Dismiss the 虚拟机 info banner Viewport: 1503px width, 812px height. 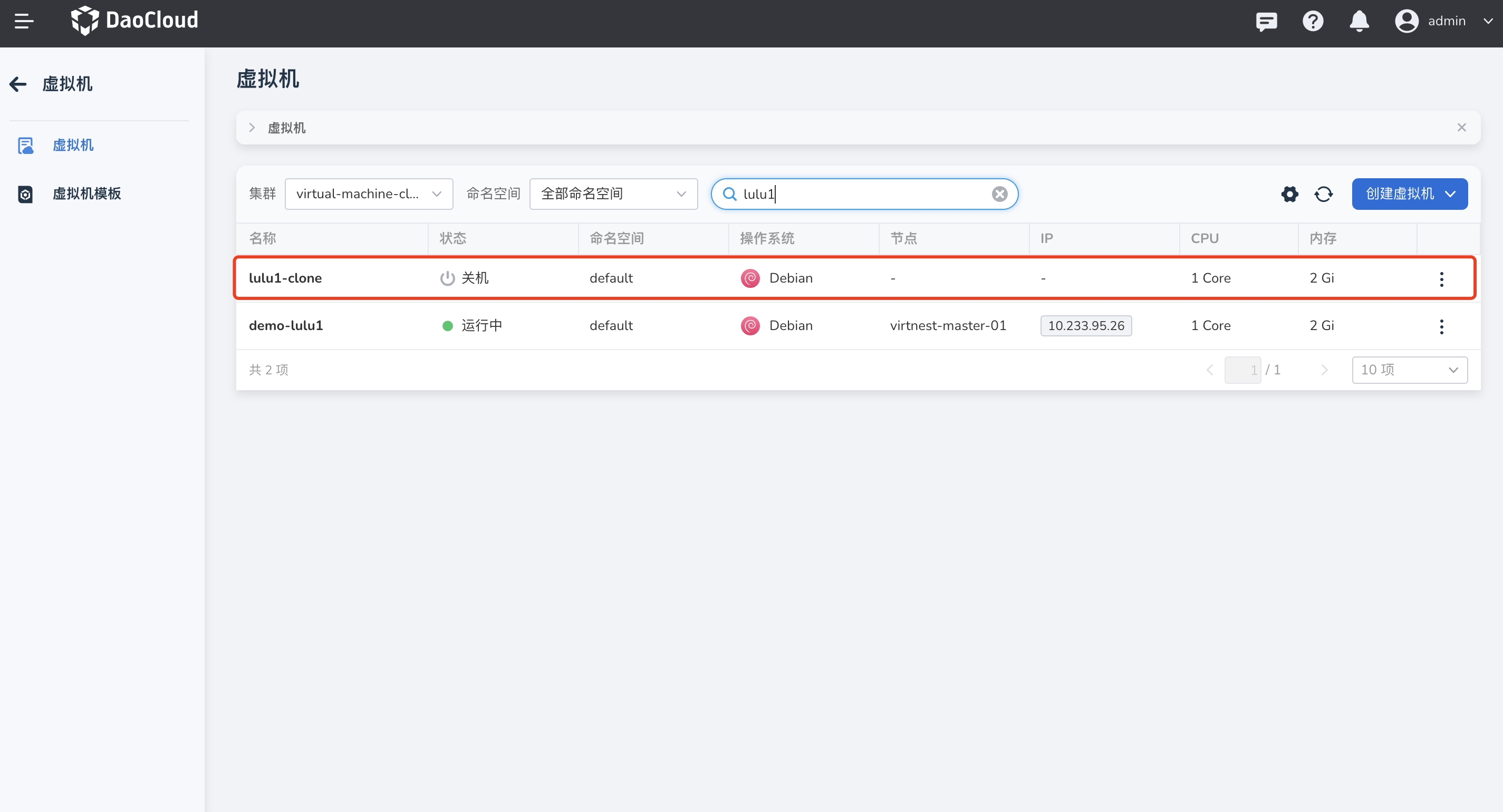pyautogui.click(x=1461, y=128)
